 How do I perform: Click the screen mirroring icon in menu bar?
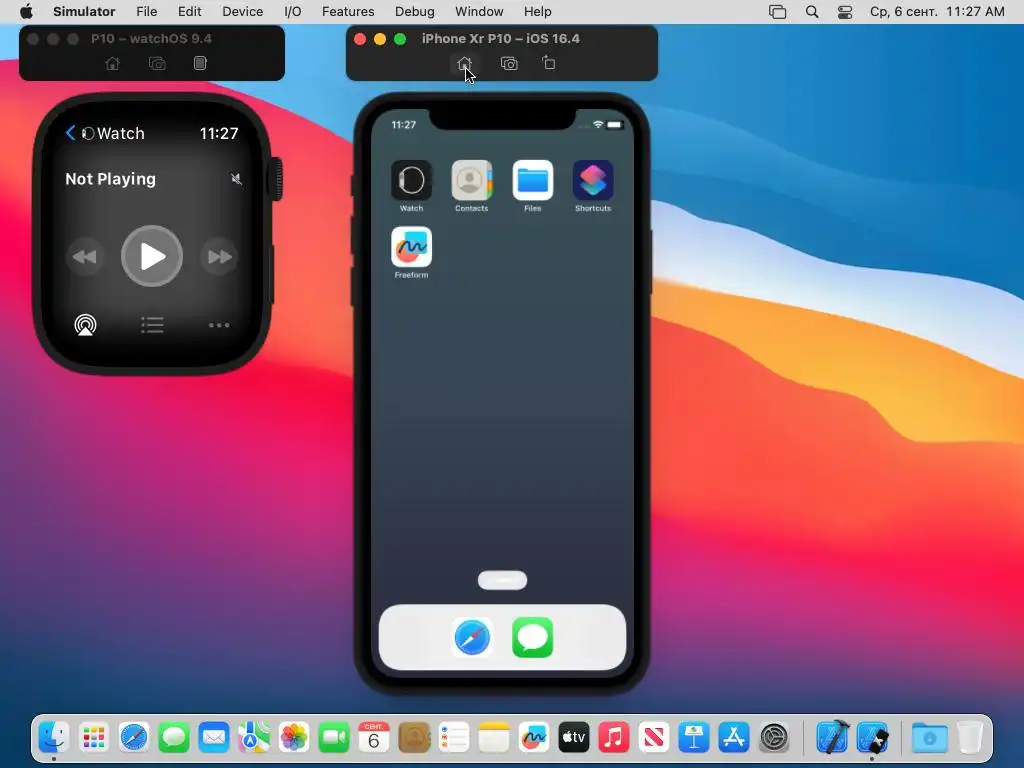pyautogui.click(x=777, y=12)
